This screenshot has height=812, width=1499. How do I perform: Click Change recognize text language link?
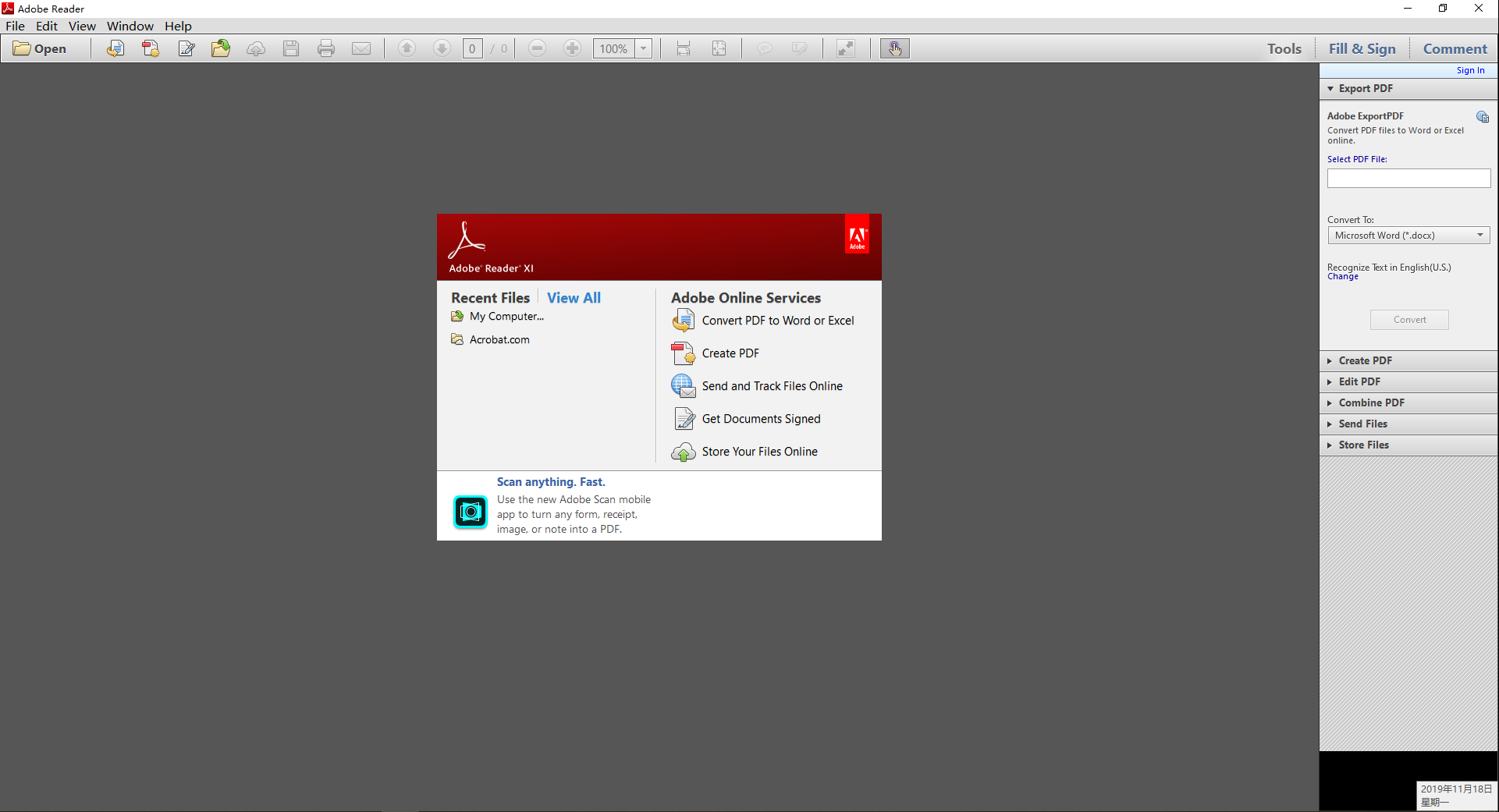click(1343, 277)
